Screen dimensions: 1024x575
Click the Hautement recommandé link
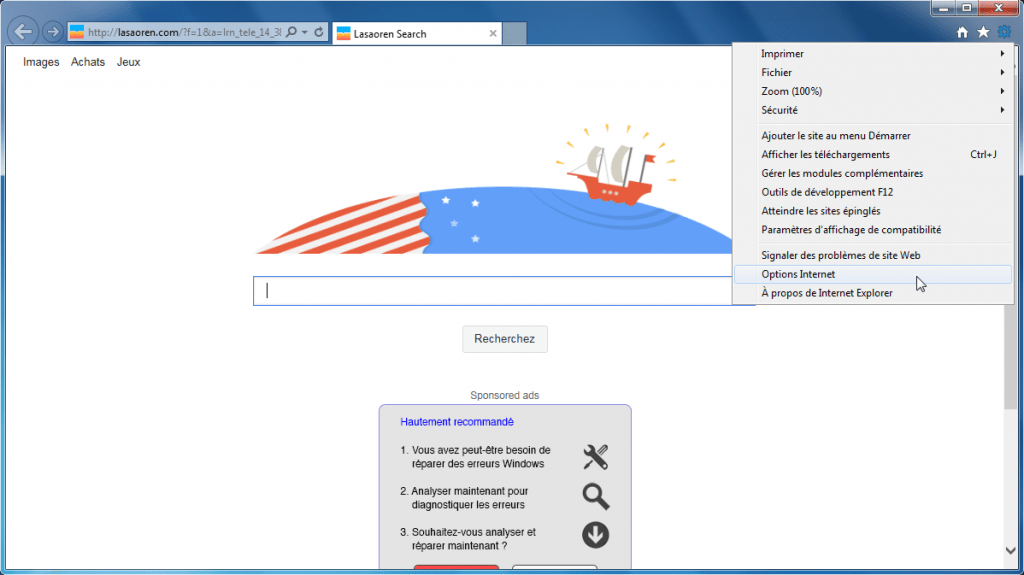pyautogui.click(x=457, y=422)
